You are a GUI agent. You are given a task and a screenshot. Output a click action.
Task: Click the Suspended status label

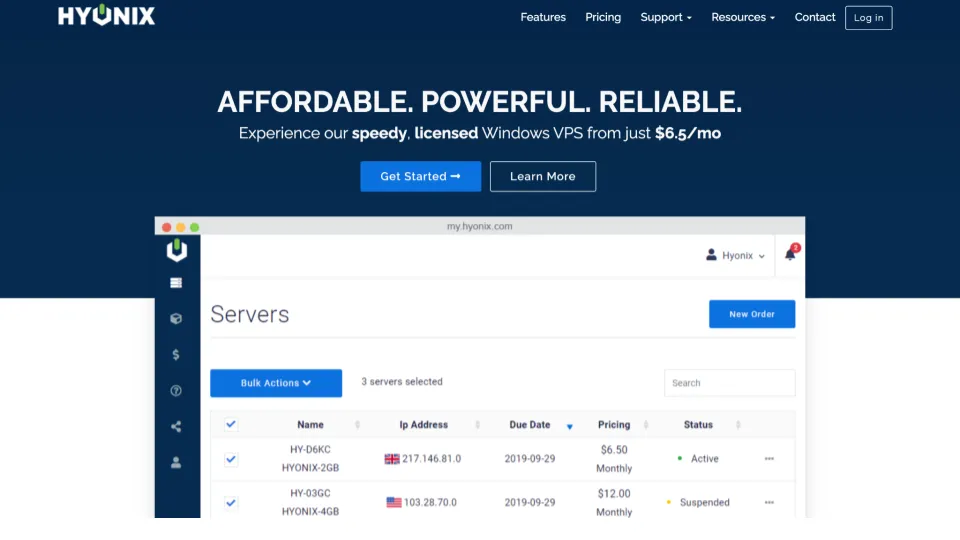tap(705, 503)
